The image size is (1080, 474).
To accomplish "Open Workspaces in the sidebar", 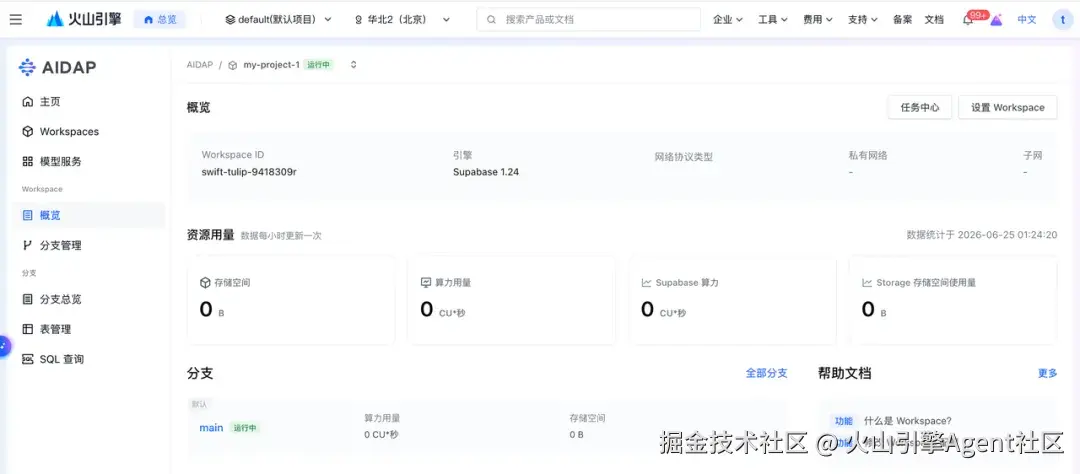I will click(x=88, y=131).
